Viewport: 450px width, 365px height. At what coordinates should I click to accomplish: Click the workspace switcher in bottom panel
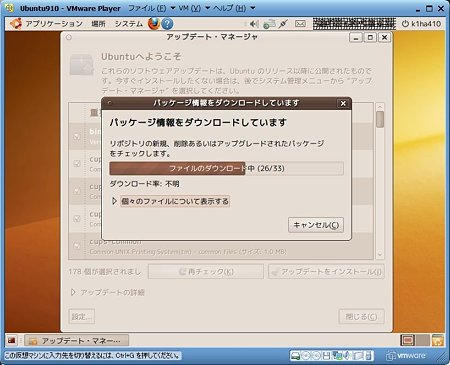point(415,340)
